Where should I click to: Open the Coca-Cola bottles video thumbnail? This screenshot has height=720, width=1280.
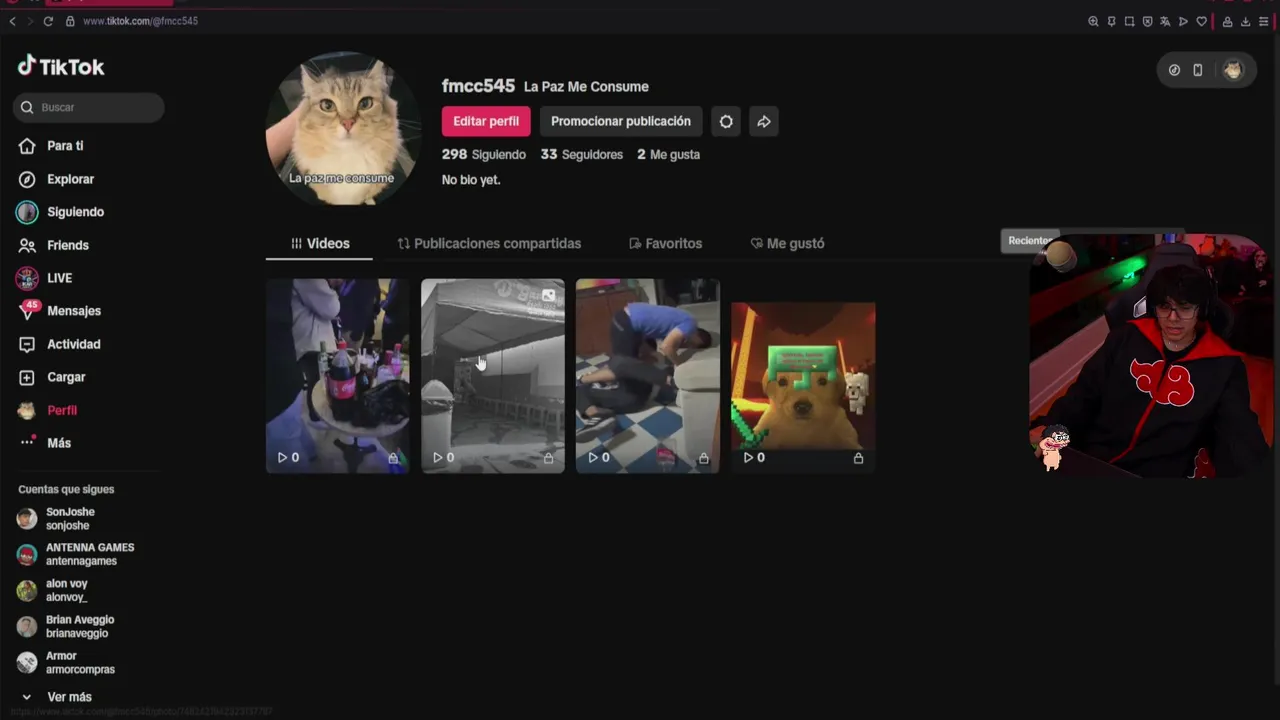[x=338, y=375]
